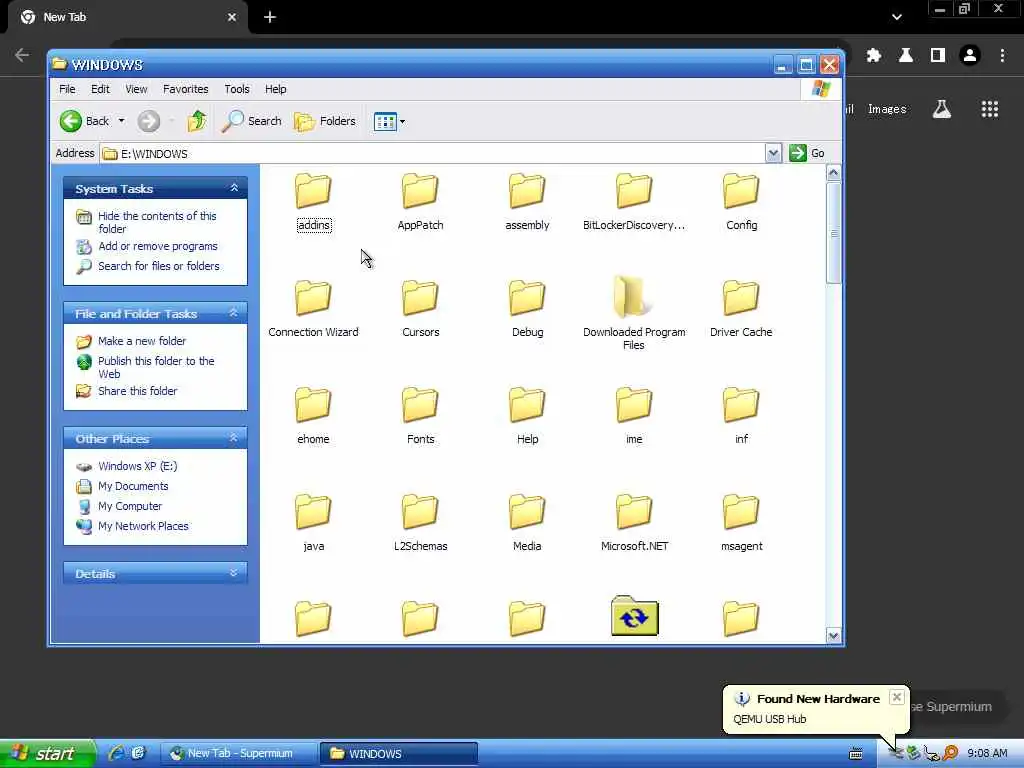The height and width of the screenshot is (768, 1024).
Task: Click the WINDOWS taskbar button
Action: coord(398,753)
